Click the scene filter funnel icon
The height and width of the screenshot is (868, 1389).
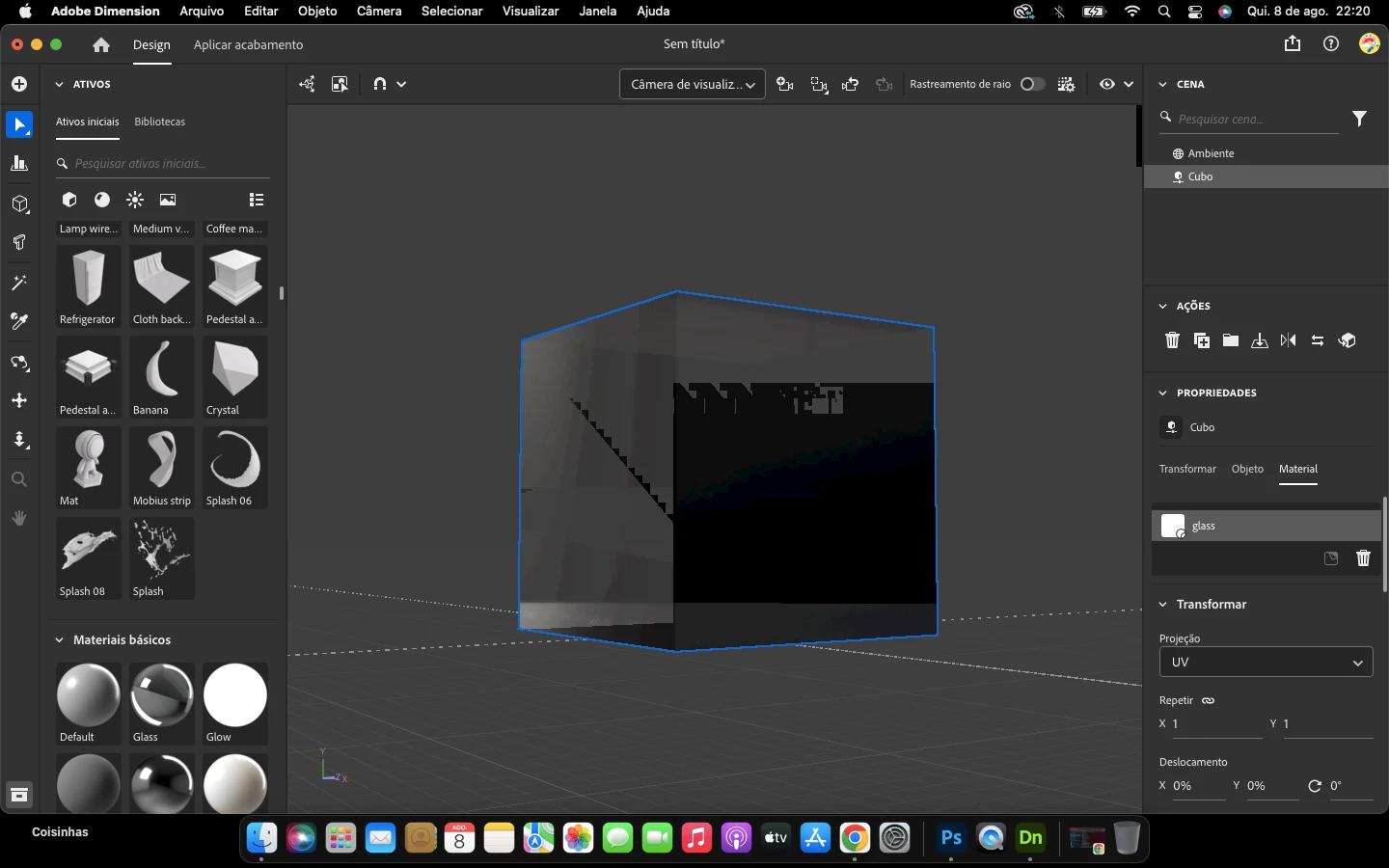tap(1359, 119)
